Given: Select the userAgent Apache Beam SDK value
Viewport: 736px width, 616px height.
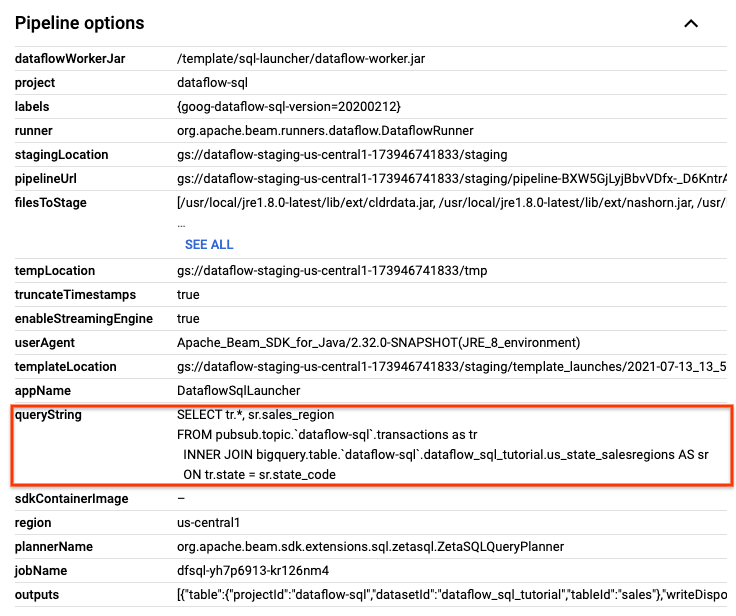Looking at the screenshot, I should click(378, 343).
